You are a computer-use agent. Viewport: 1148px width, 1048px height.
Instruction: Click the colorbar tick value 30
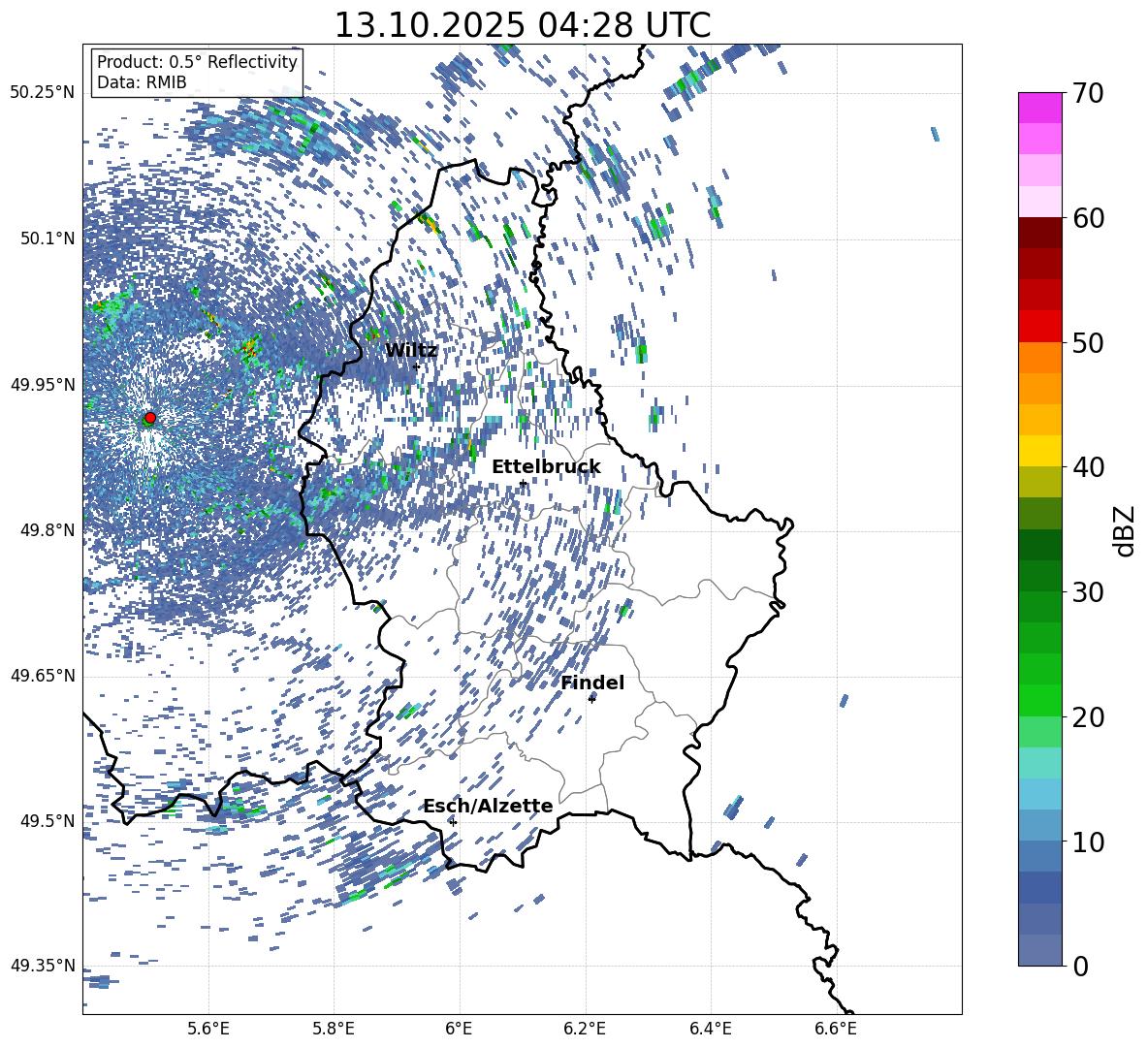click(1089, 591)
